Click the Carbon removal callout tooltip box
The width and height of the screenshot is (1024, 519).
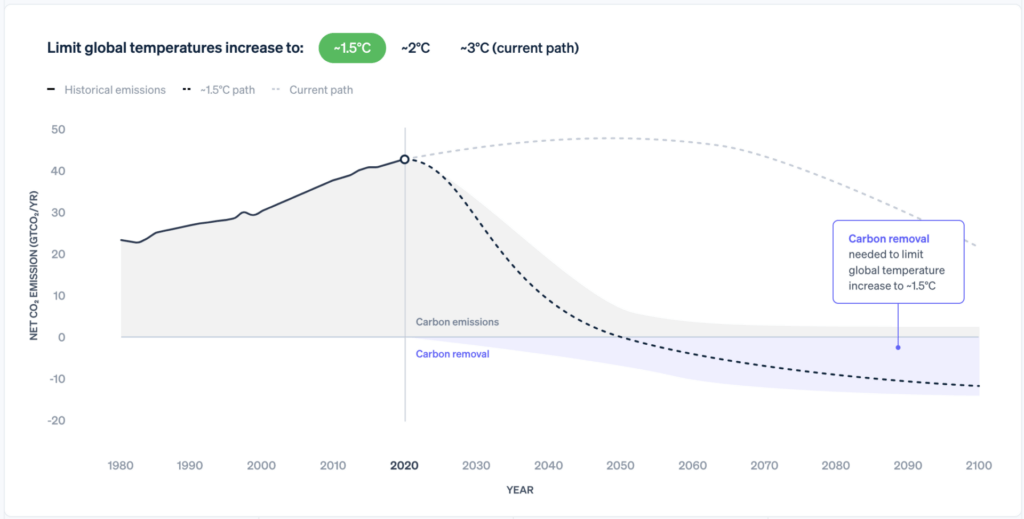click(897, 262)
